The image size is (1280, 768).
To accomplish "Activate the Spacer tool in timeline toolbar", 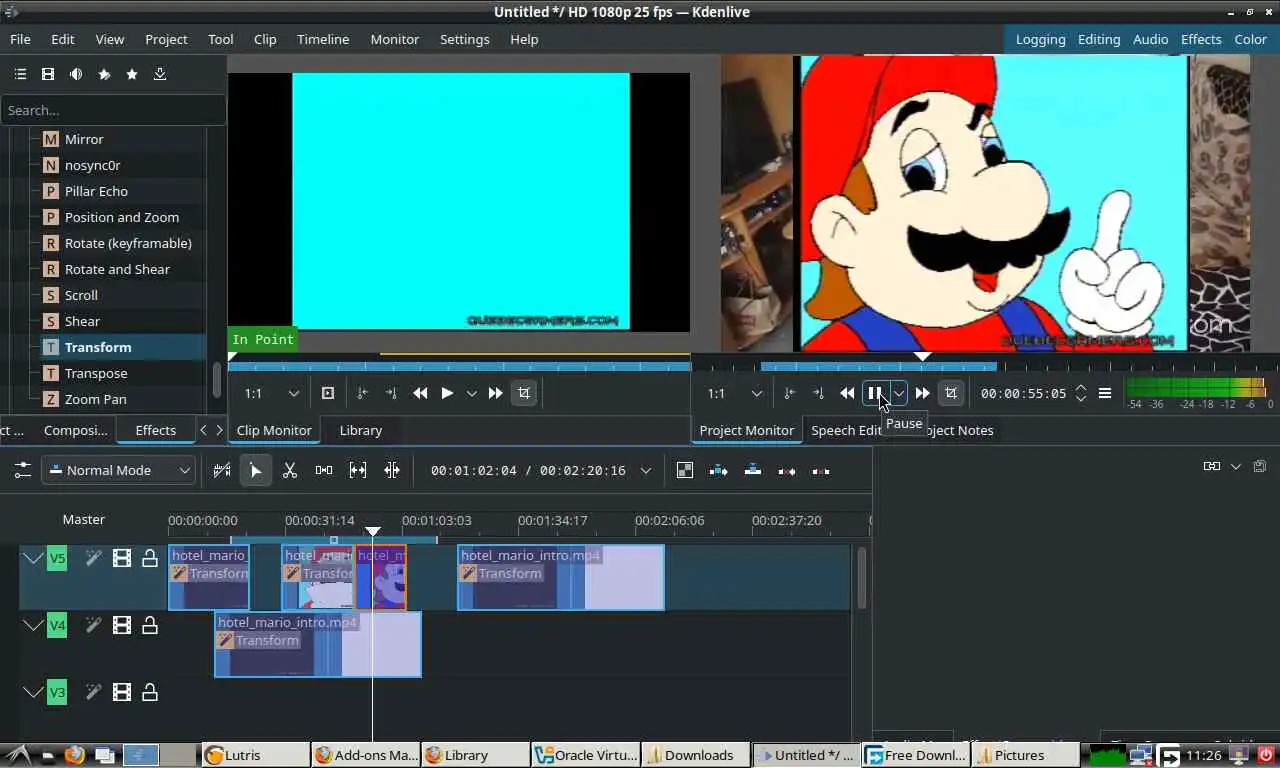I will [324, 470].
